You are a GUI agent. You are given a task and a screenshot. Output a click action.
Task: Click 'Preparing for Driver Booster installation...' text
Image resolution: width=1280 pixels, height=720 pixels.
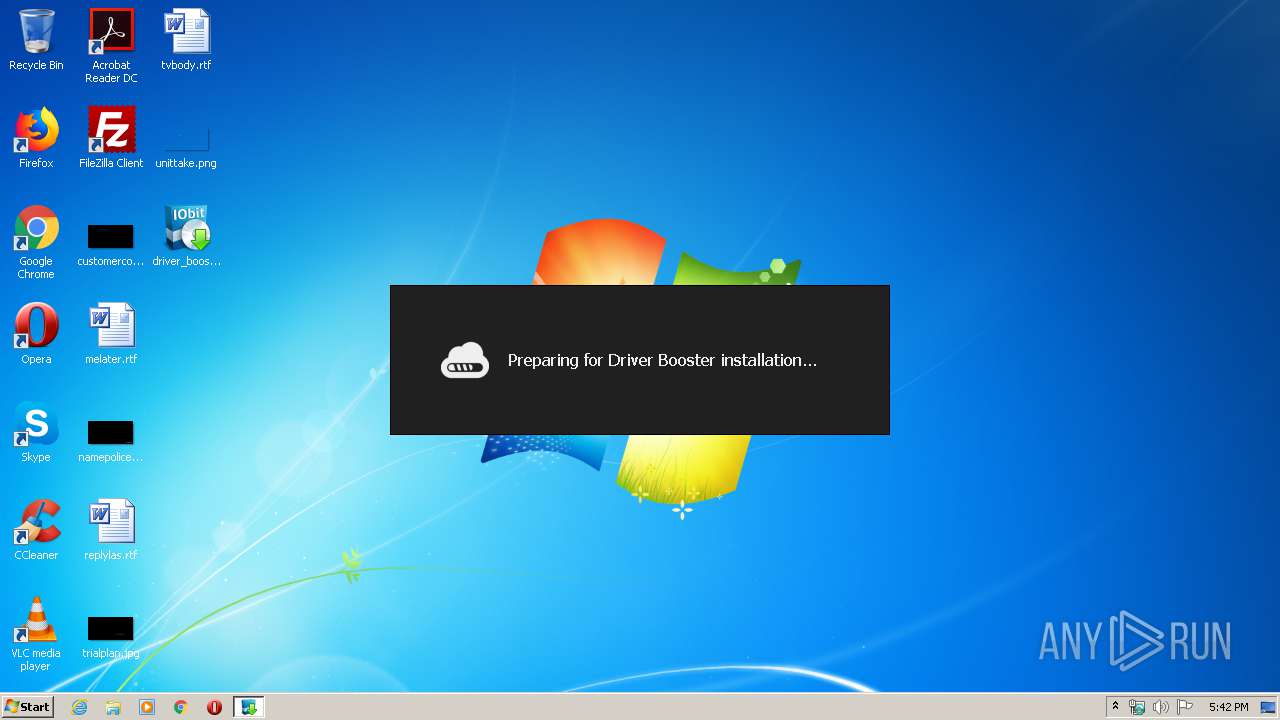662,360
